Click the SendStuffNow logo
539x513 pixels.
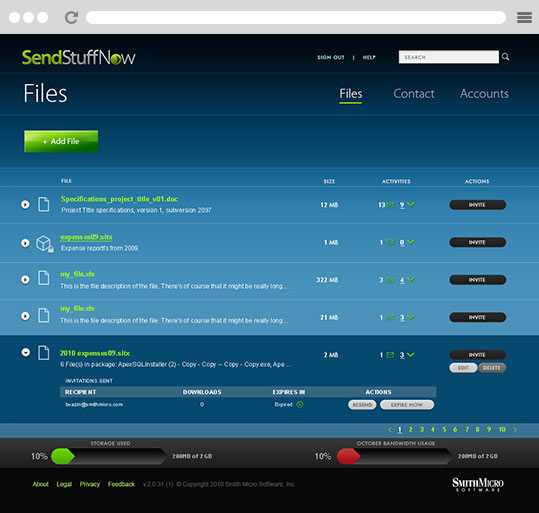tap(79, 57)
